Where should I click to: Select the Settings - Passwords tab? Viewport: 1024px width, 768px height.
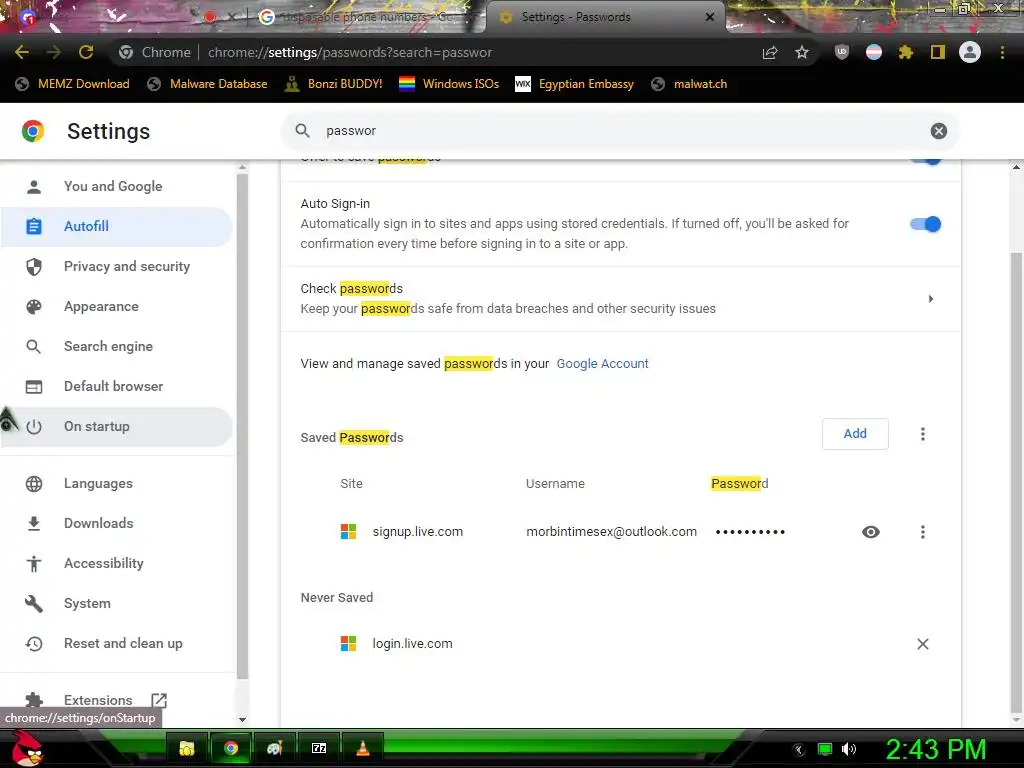click(604, 17)
